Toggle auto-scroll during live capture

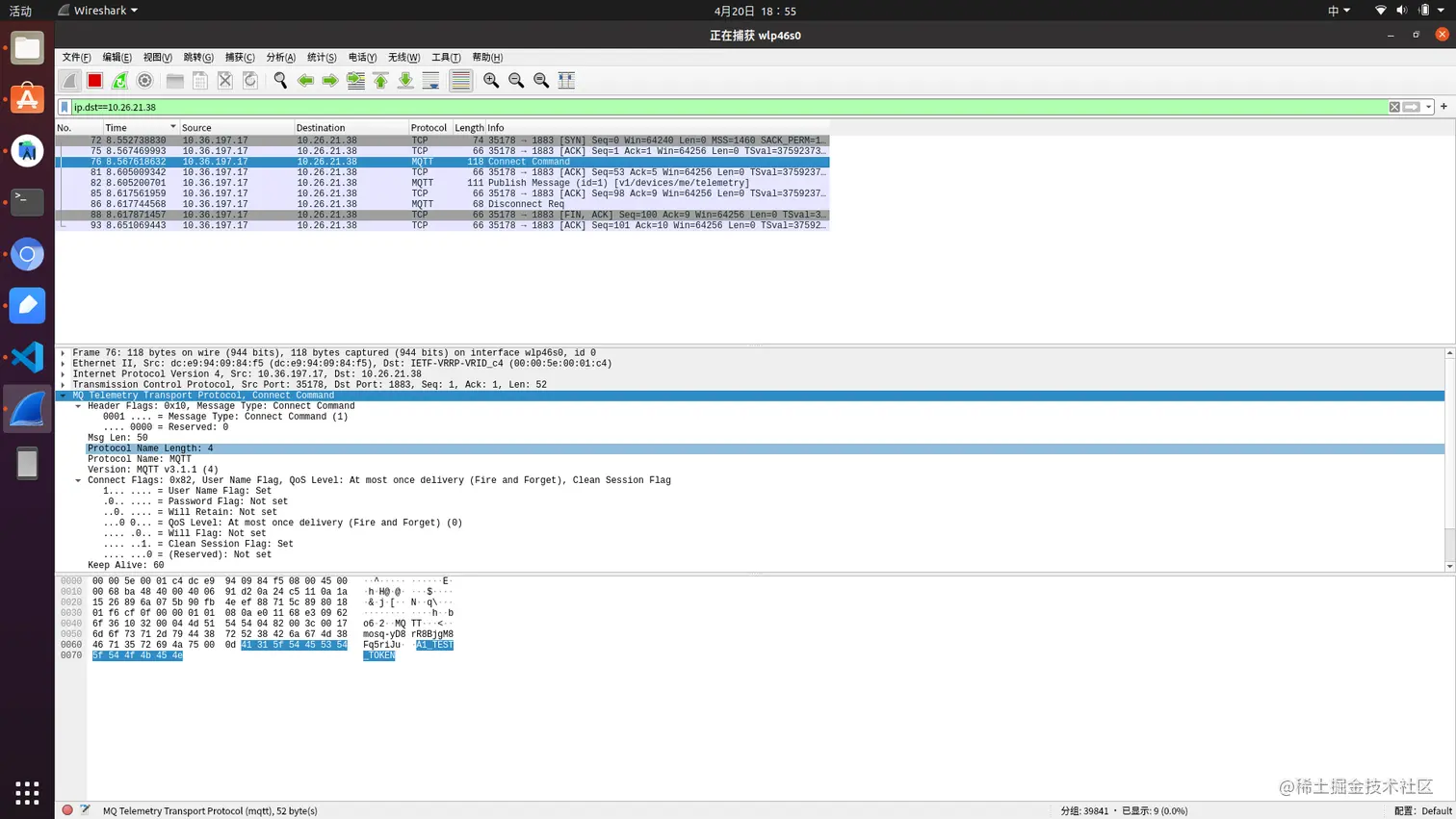point(430,81)
